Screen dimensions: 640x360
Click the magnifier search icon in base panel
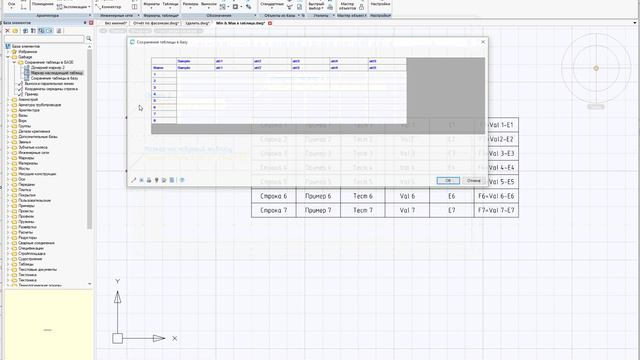pos(89,39)
